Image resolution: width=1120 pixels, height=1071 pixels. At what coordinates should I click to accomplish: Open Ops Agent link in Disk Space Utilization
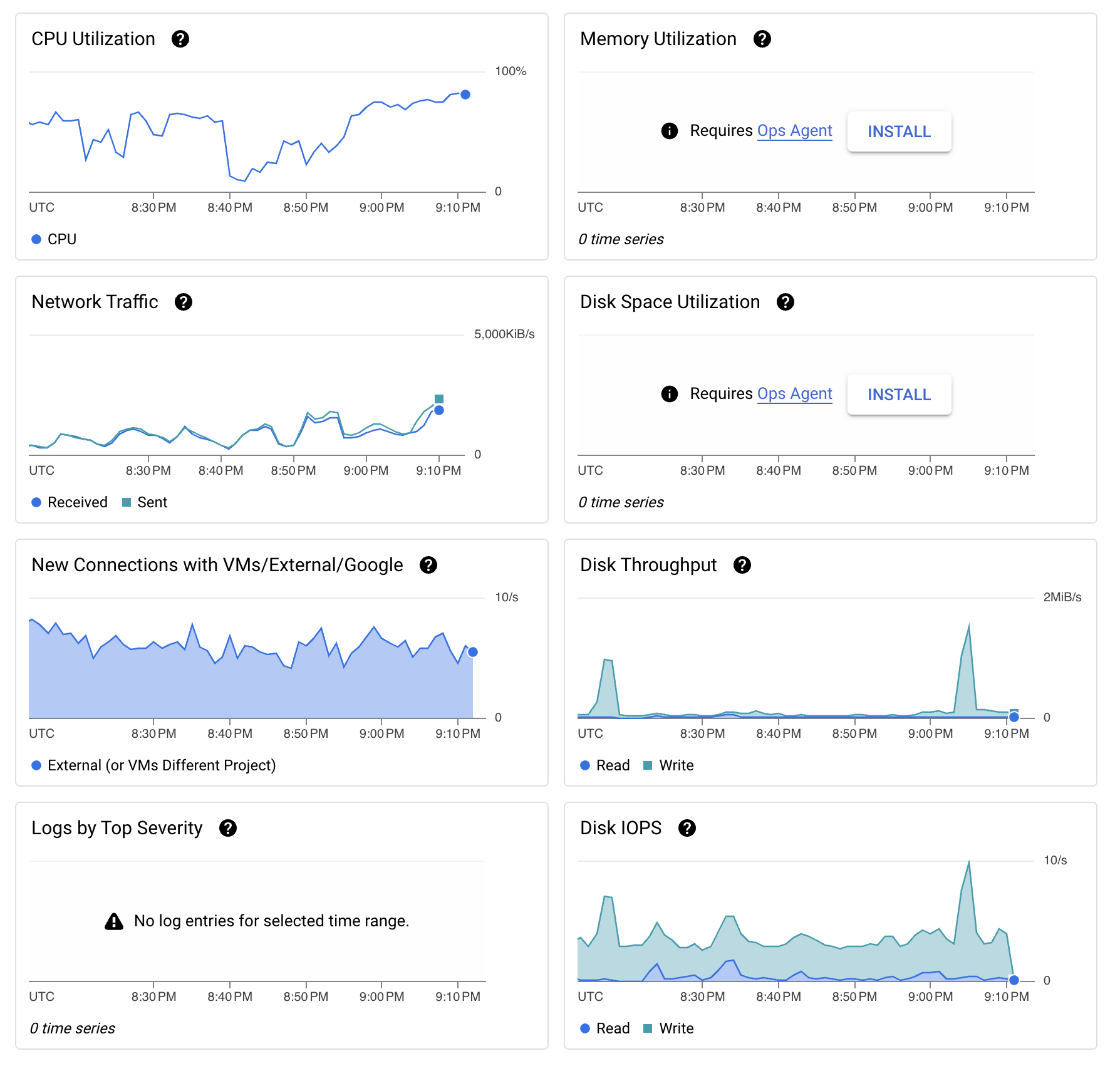pyautogui.click(x=794, y=394)
